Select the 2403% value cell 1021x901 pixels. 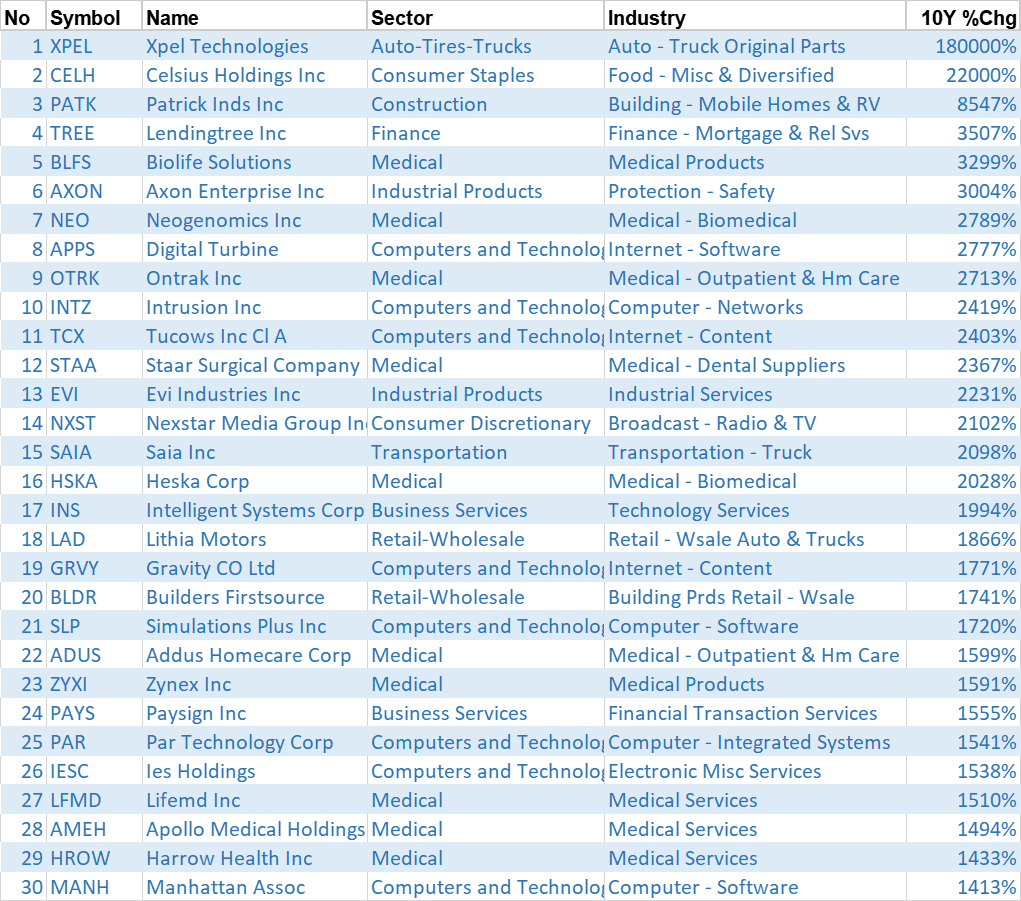tap(962, 336)
